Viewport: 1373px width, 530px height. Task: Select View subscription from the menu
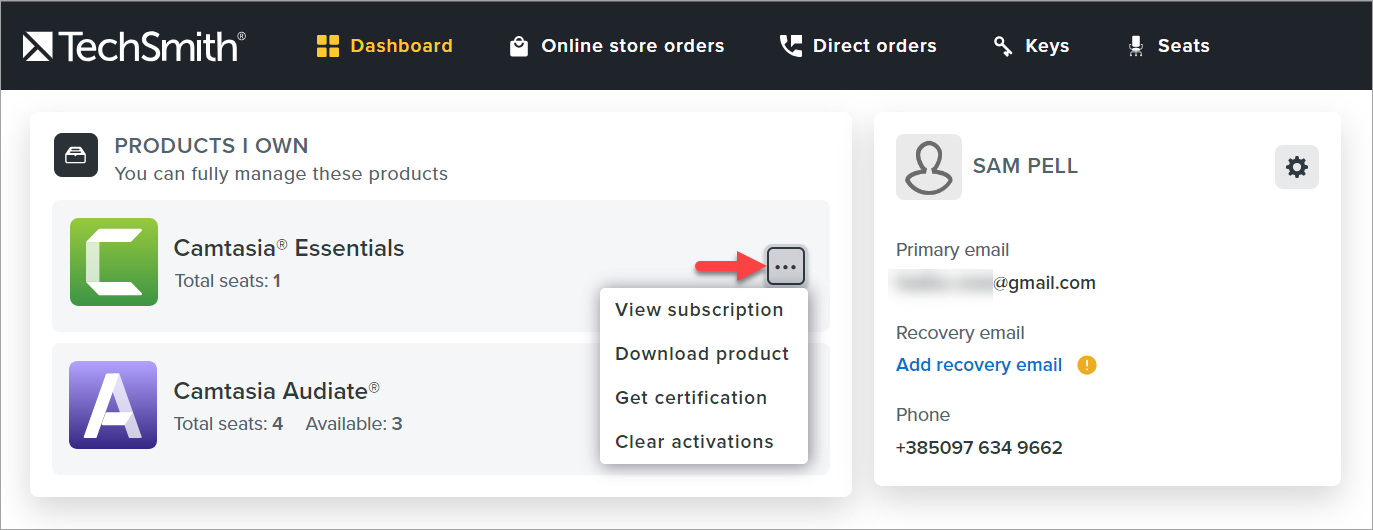699,310
